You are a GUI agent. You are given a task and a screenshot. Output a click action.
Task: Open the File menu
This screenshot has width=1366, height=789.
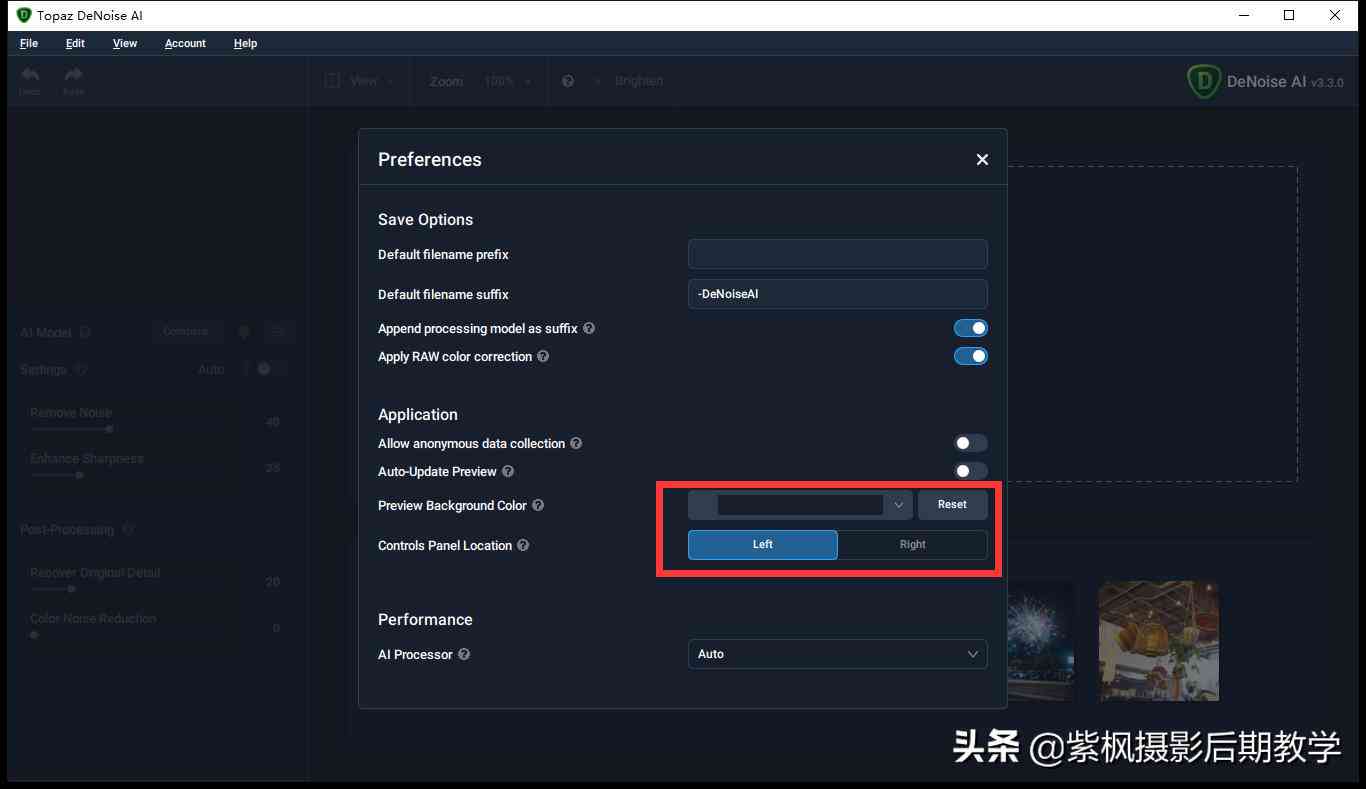[x=29, y=43]
